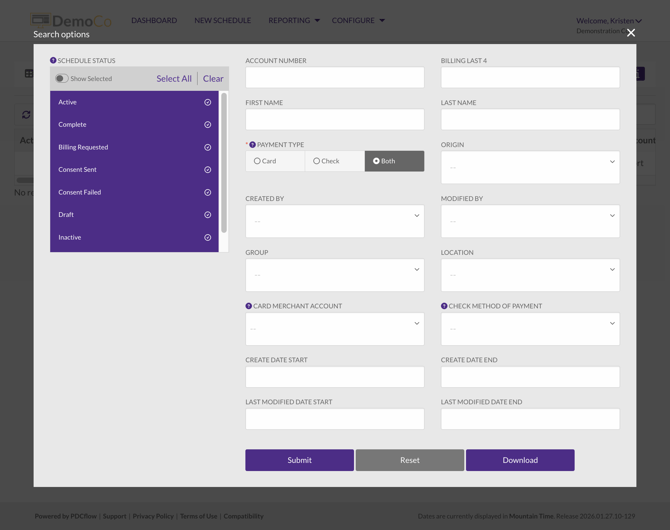Open the Origin dropdown

pos(530,167)
